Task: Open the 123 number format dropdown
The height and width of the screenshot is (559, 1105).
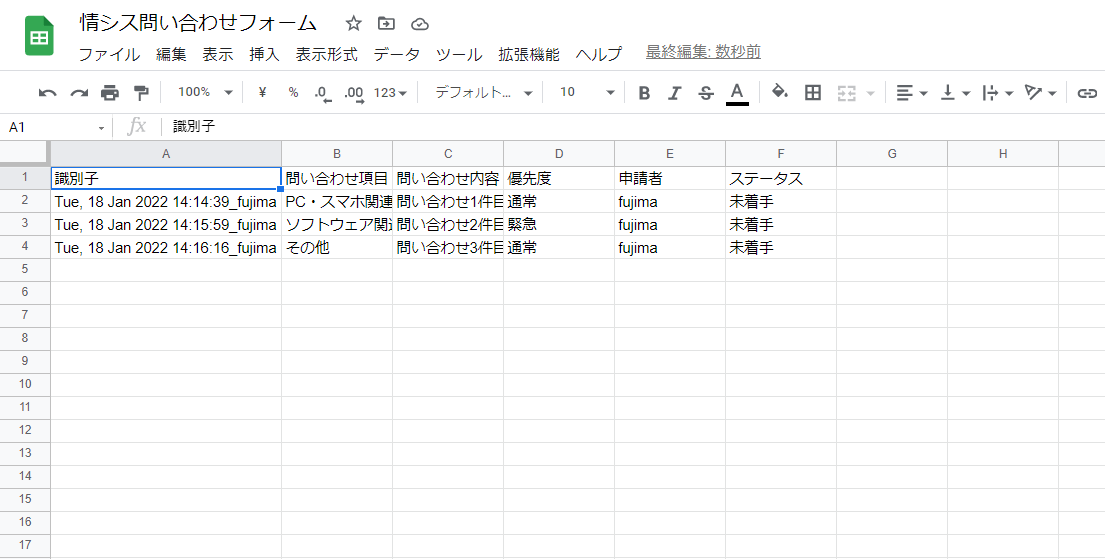Action: click(x=390, y=92)
